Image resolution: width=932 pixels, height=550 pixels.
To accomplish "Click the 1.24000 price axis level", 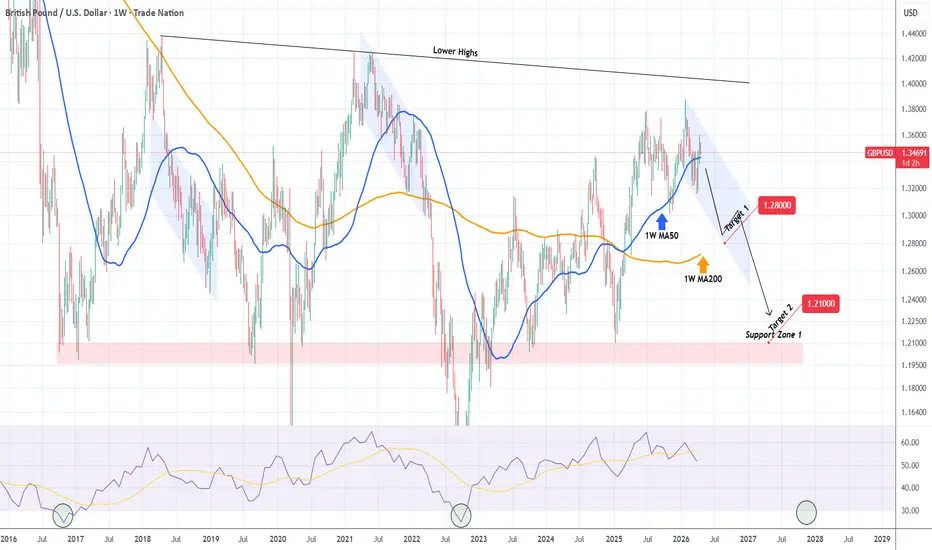I will [x=914, y=300].
